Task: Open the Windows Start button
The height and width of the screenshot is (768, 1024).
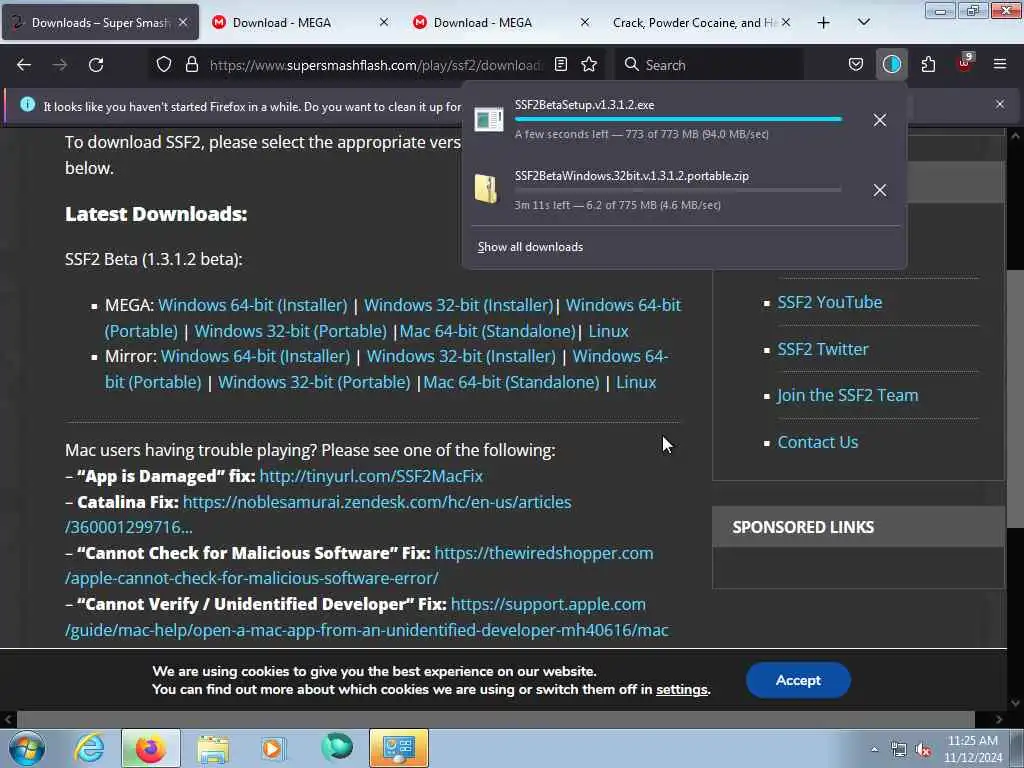Action: pos(26,748)
